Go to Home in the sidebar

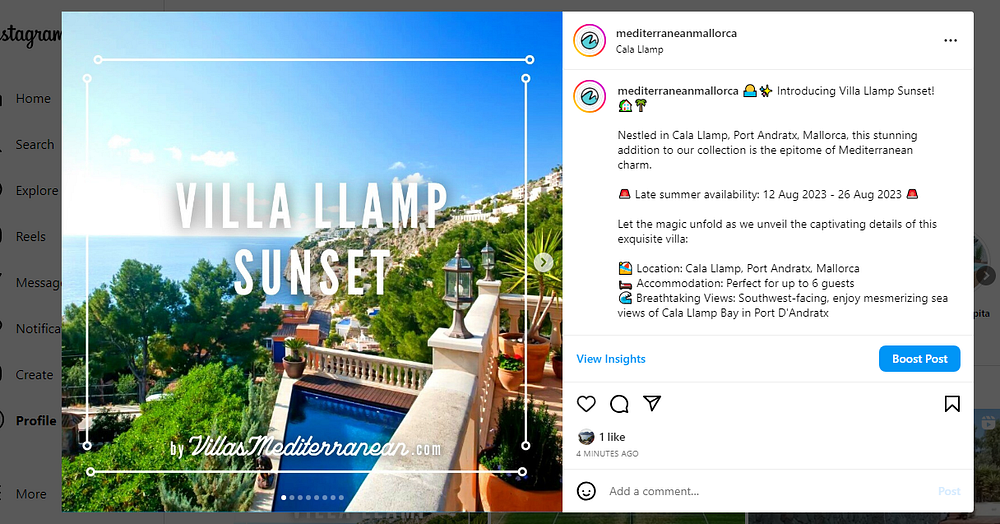[33, 98]
